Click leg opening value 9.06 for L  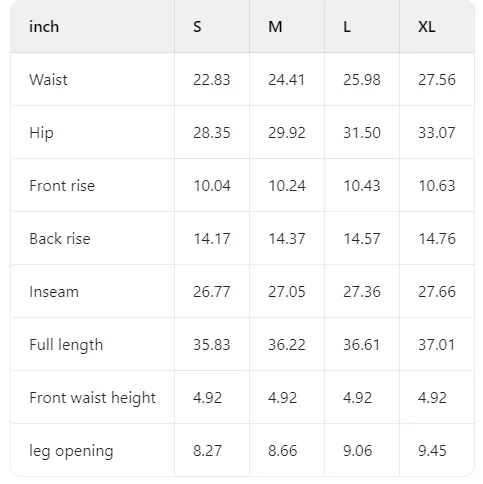[x=357, y=451]
